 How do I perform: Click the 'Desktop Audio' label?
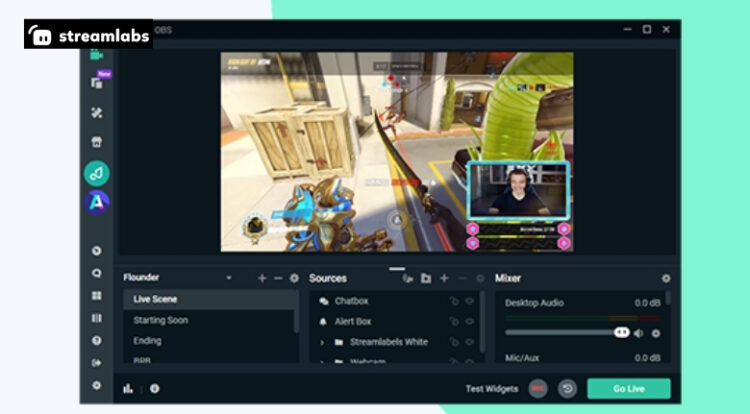coord(534,303)
